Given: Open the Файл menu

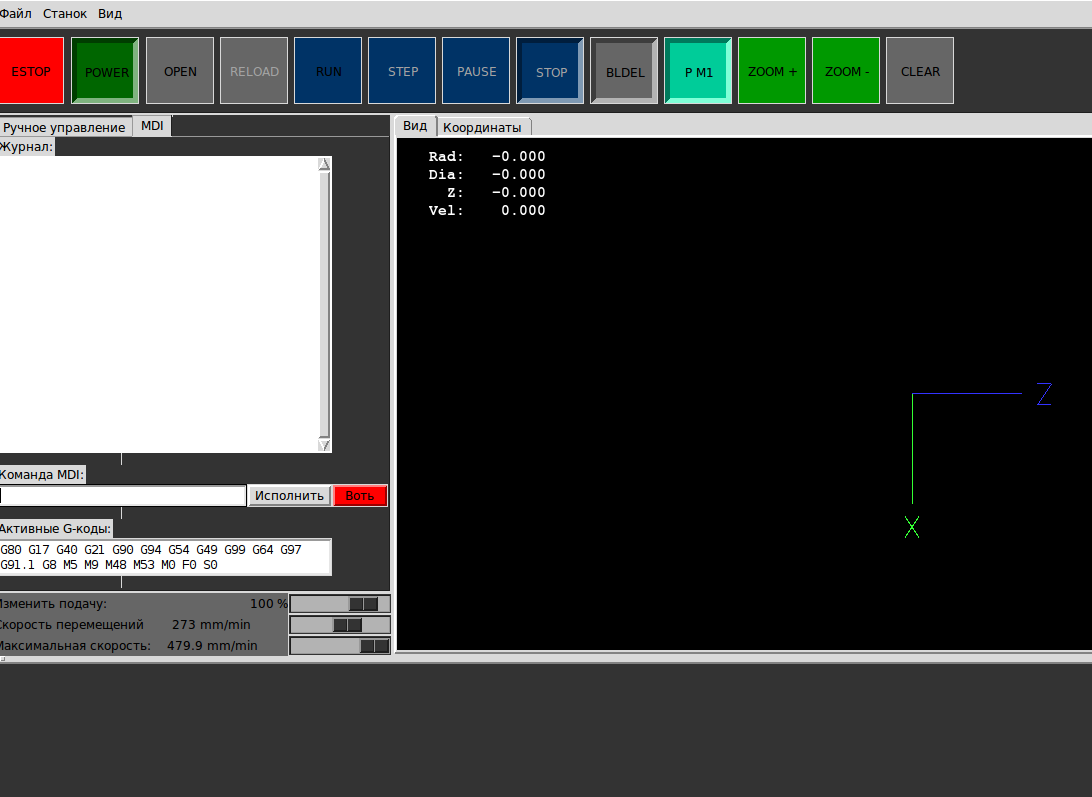Looking at the screenshot, I should (x=15, y=13).
